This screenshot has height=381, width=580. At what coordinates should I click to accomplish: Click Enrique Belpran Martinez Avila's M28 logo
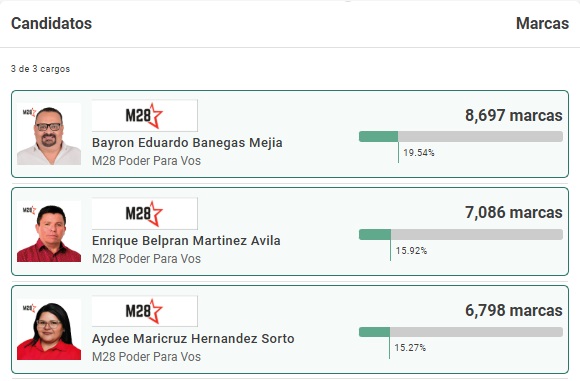tap(145, 213)
